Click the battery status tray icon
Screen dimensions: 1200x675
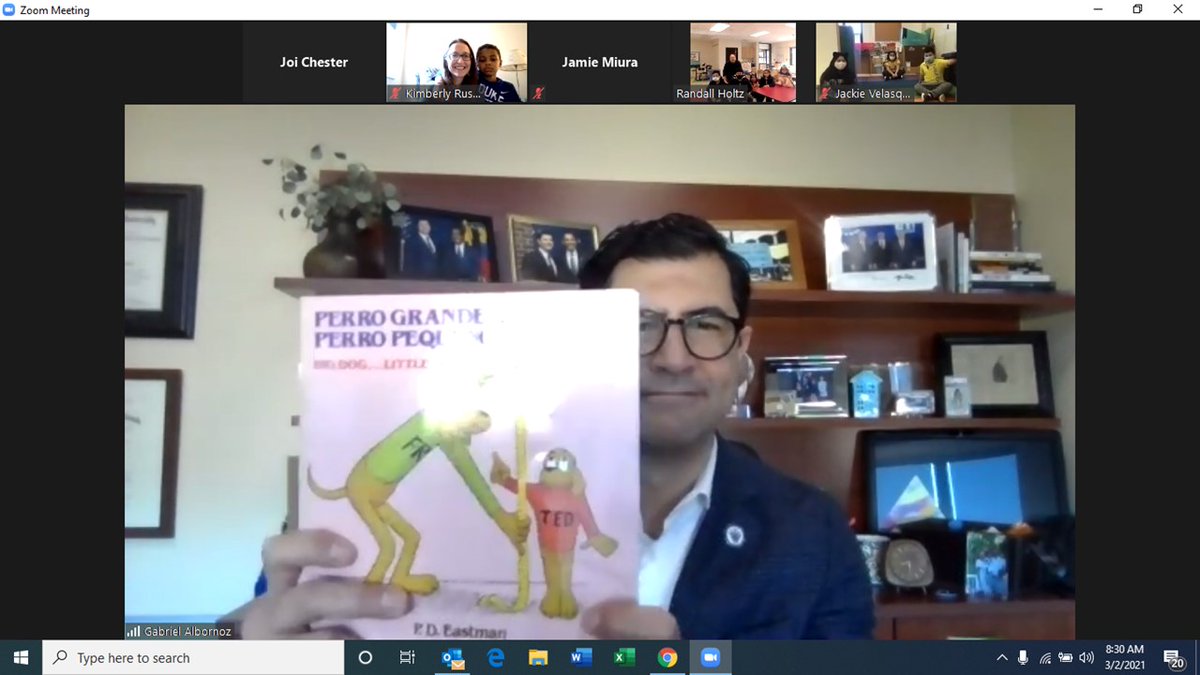(1066, 657)
